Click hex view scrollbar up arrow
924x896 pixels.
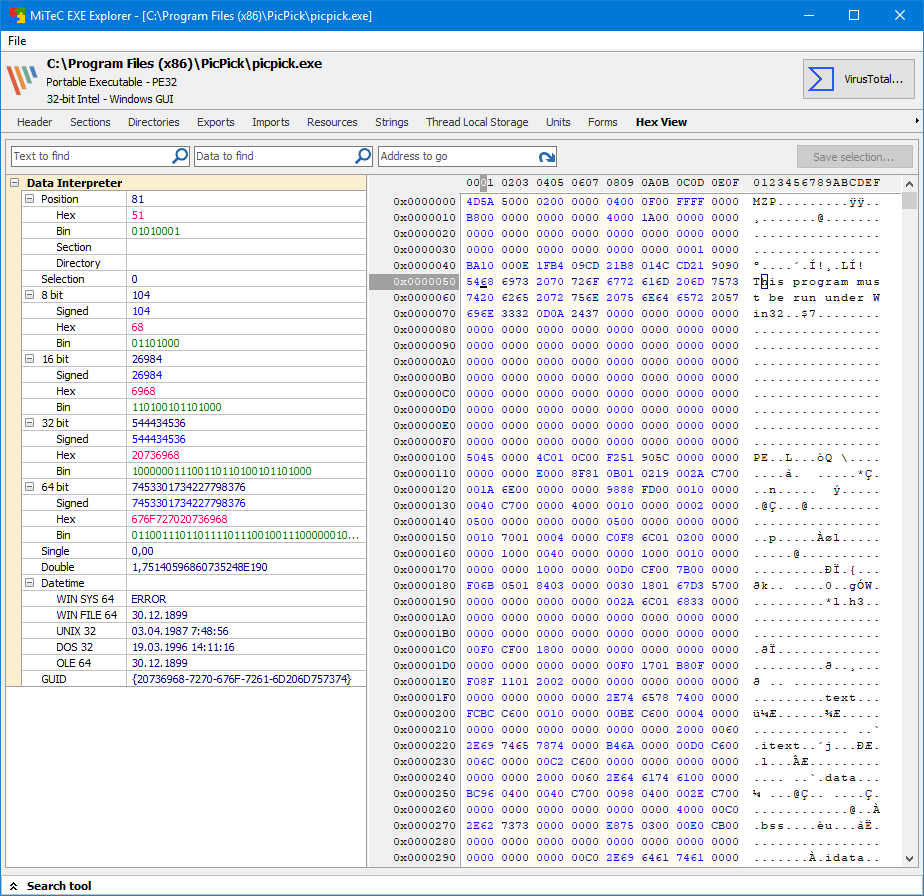(x=909, y=184)
